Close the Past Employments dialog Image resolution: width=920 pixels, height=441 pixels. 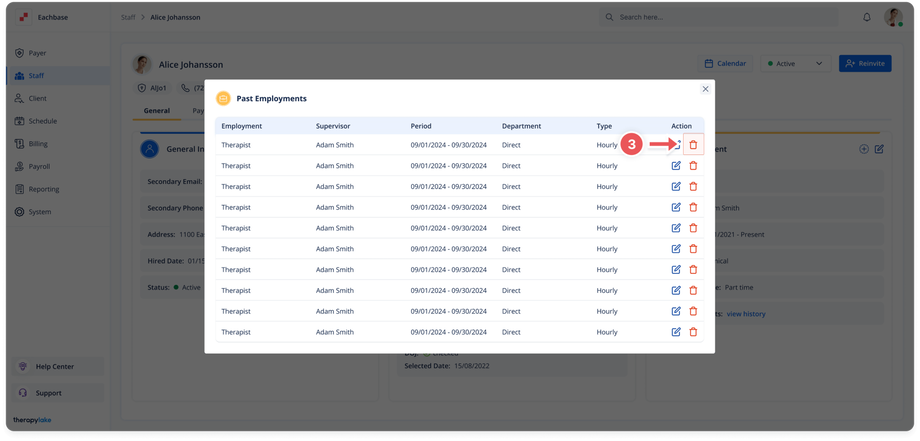click(x=705, y=89)
